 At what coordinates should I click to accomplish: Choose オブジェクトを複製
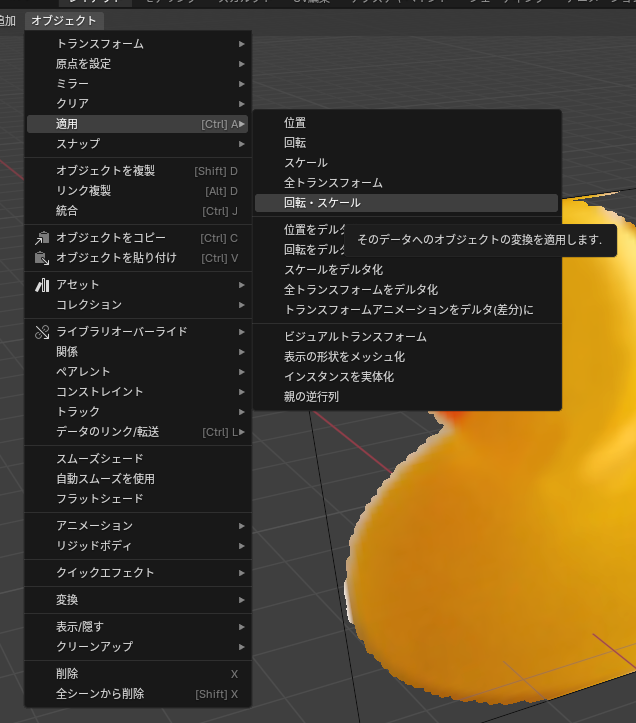click(137, 171)
